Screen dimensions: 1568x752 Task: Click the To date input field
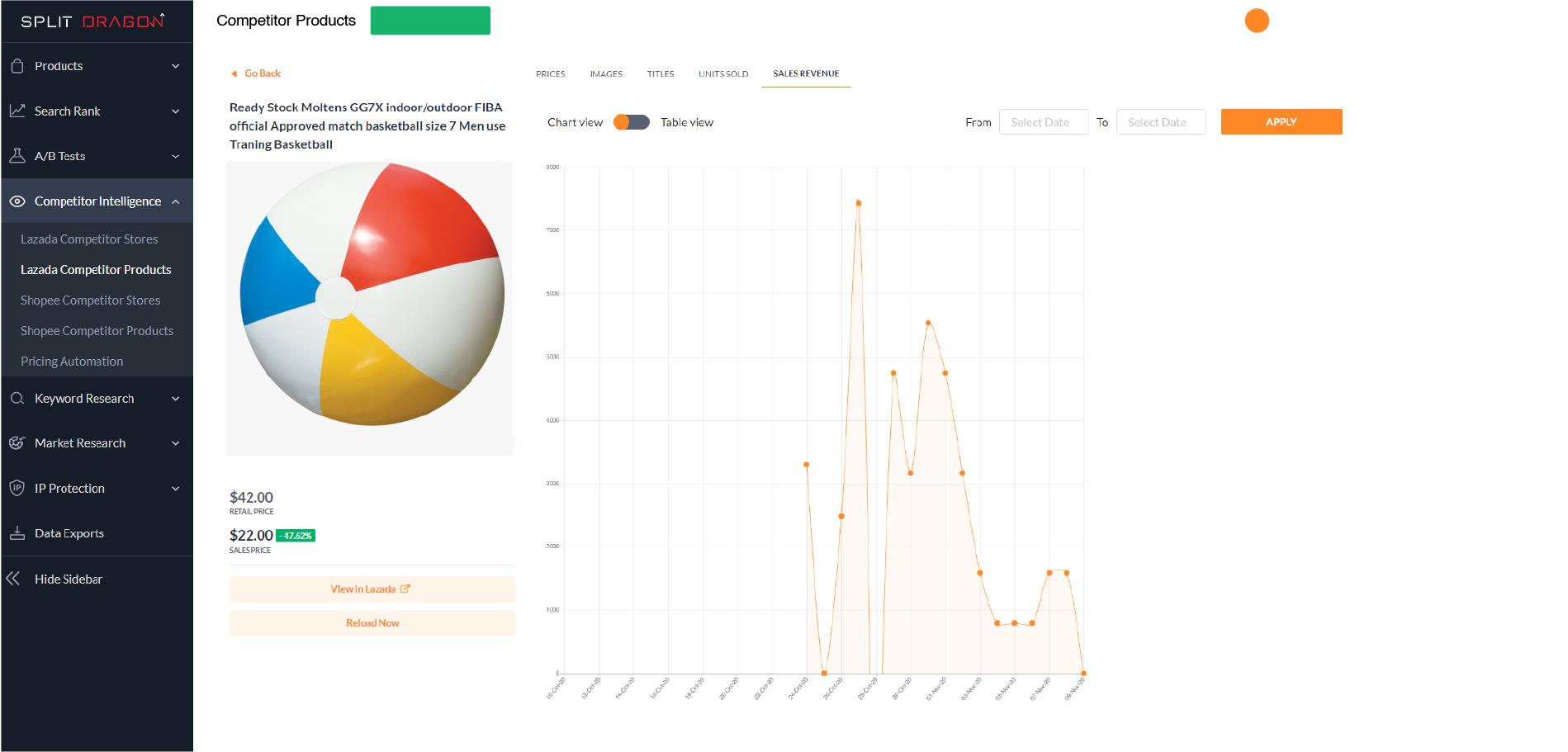(1161, 122)
